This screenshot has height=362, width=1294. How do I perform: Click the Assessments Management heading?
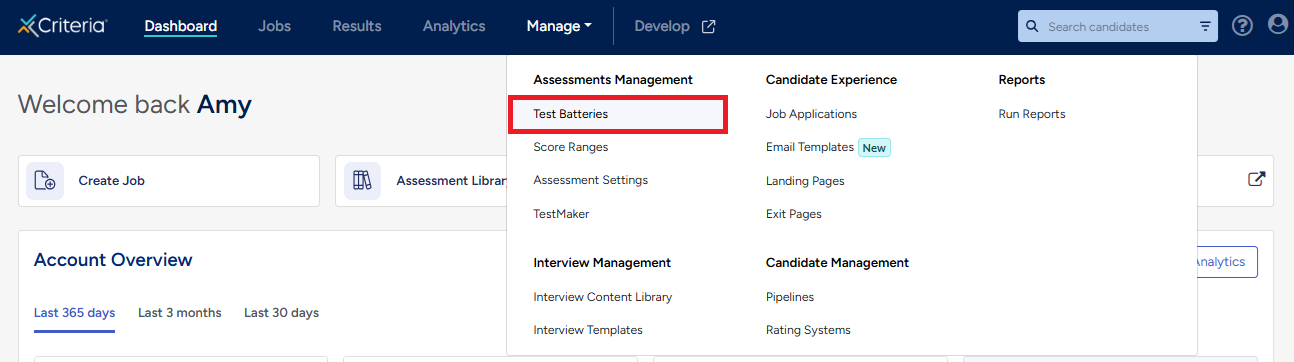613,80
